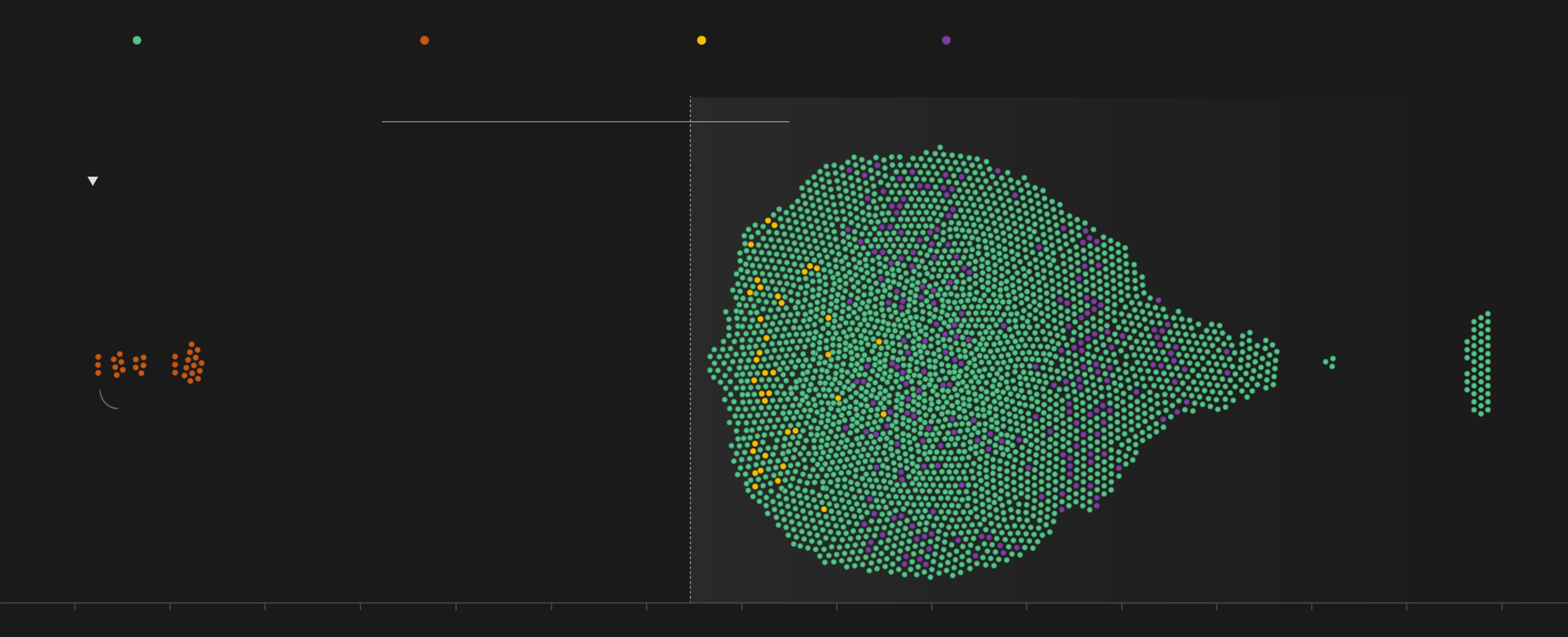Screen dimensions: 1568x637
Task: Click the lowest yellow dot in swarm
Action: (824, 509)
